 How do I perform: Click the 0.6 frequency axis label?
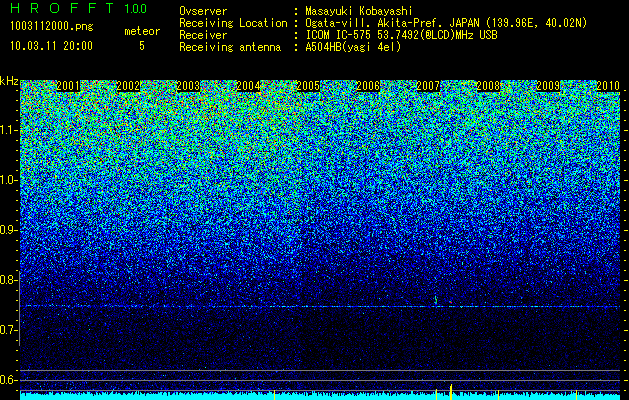pos(8,380)
